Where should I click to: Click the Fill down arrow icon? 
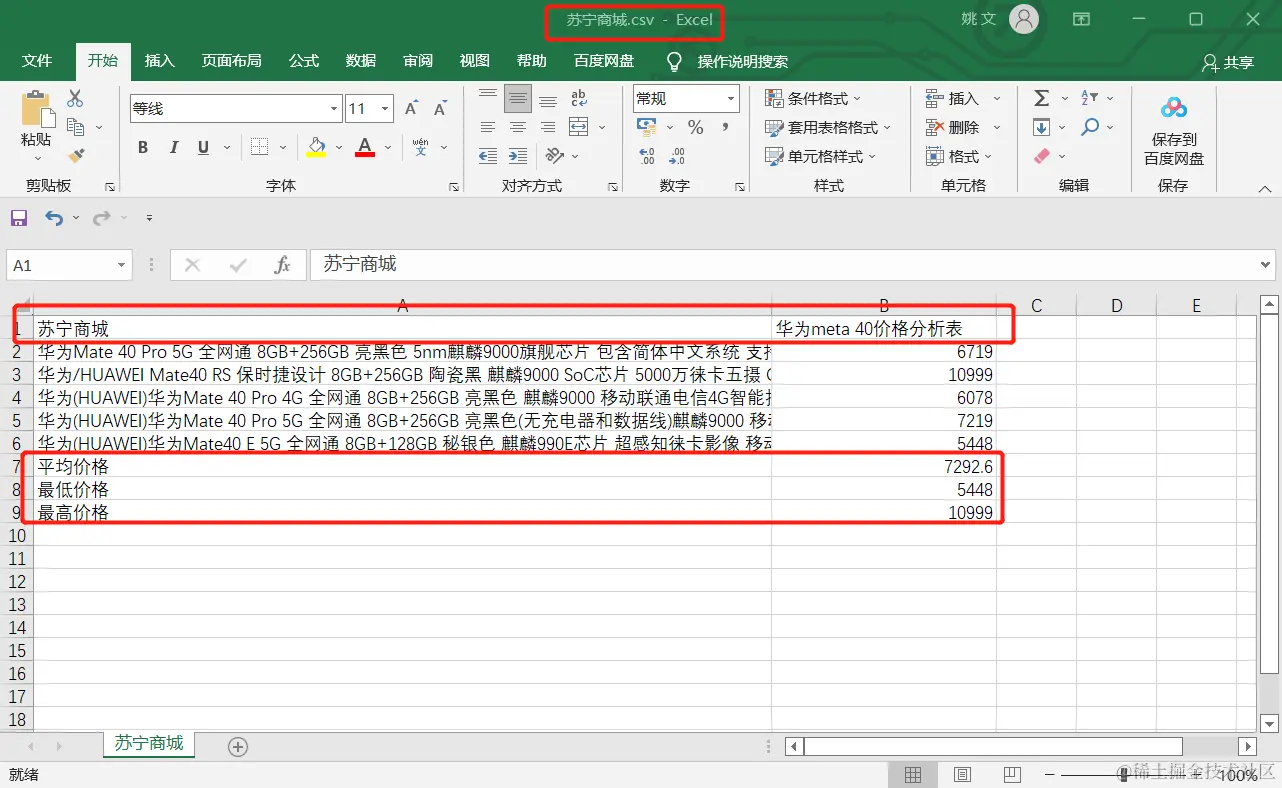point(1041,127)
